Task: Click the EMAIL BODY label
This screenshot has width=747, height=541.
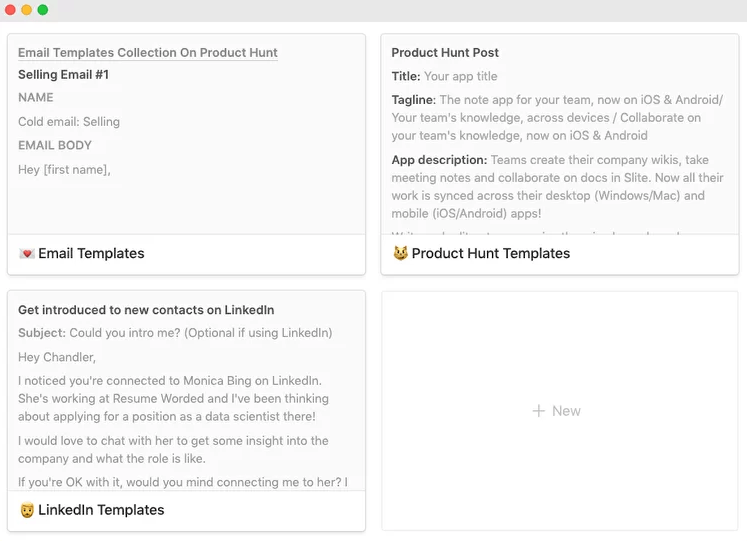Action: point(55,146)
